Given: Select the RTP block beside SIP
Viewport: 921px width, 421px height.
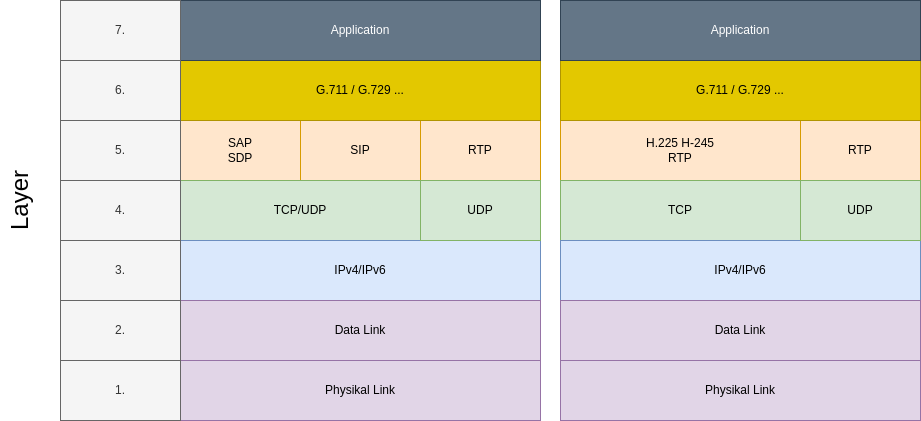Looking at the screenshot, I should (480, 150).
